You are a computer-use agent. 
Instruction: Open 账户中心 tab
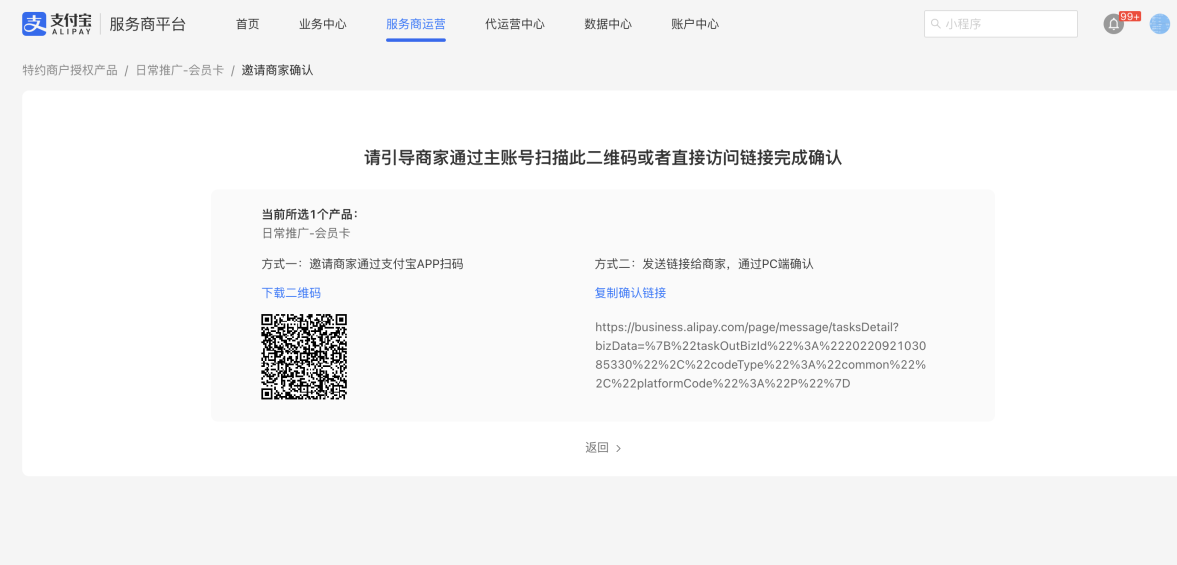coord(695,24)
